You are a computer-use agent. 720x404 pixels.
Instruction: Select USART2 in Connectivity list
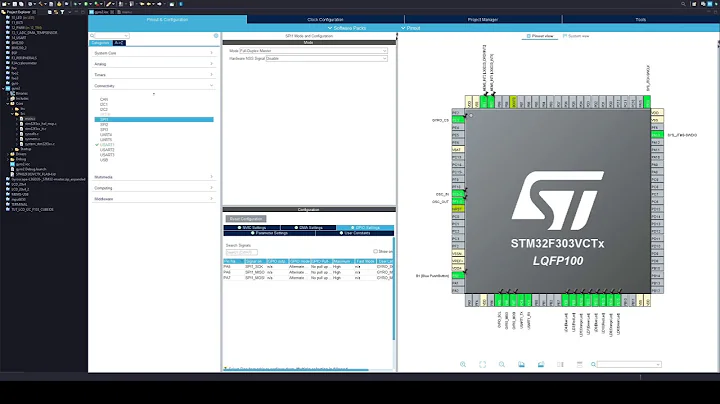click(x=107, y=150)
